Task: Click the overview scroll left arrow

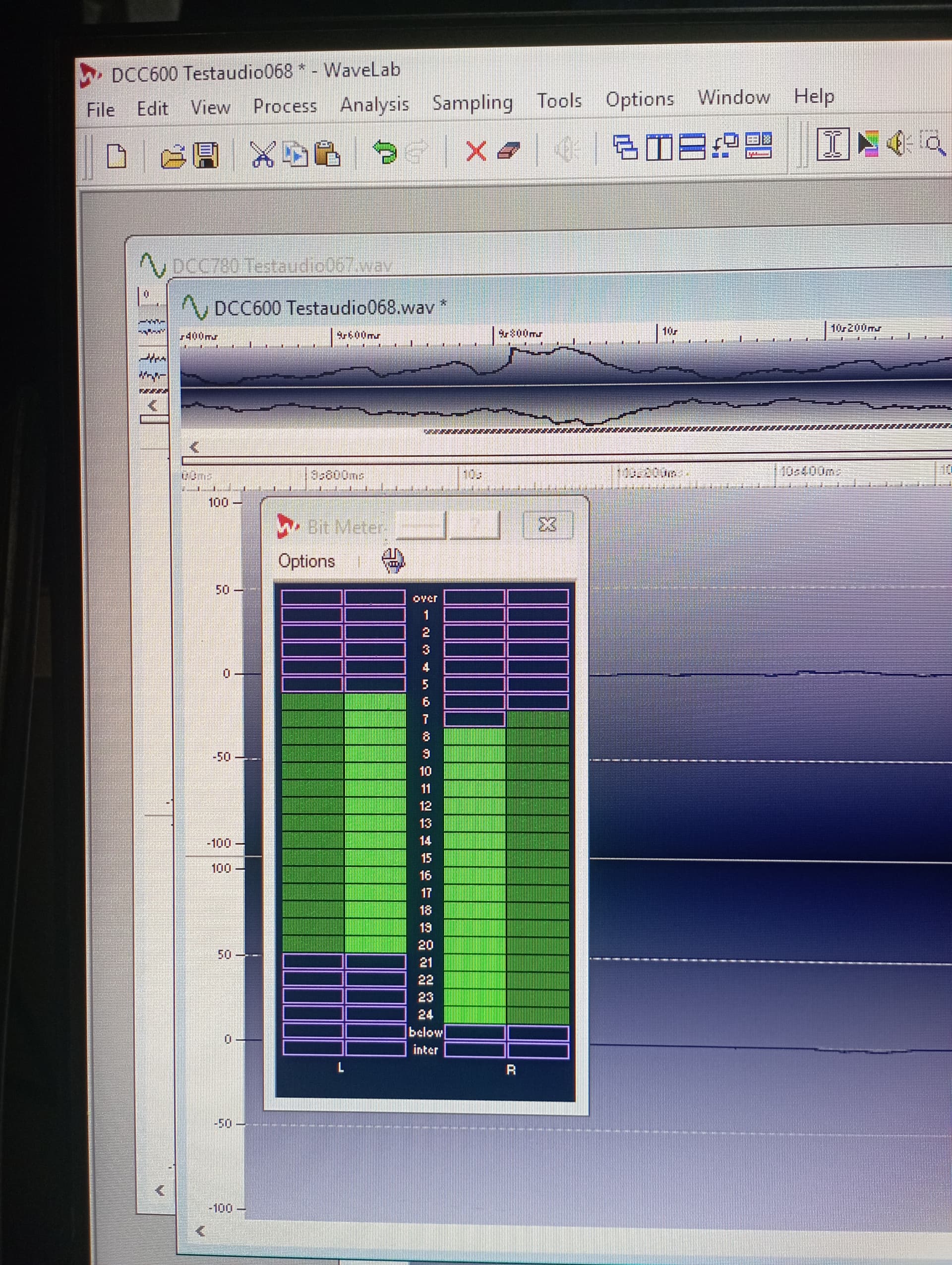Action: [194, 446]
